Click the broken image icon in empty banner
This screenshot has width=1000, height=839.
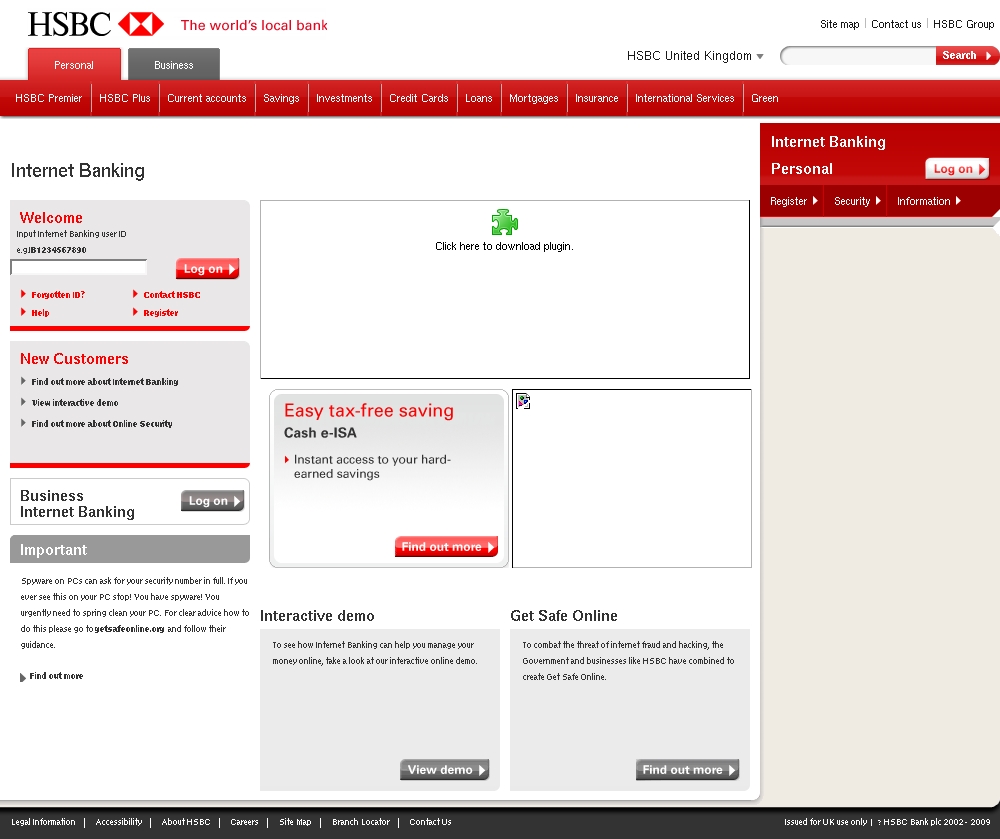(x=523, y=401)
